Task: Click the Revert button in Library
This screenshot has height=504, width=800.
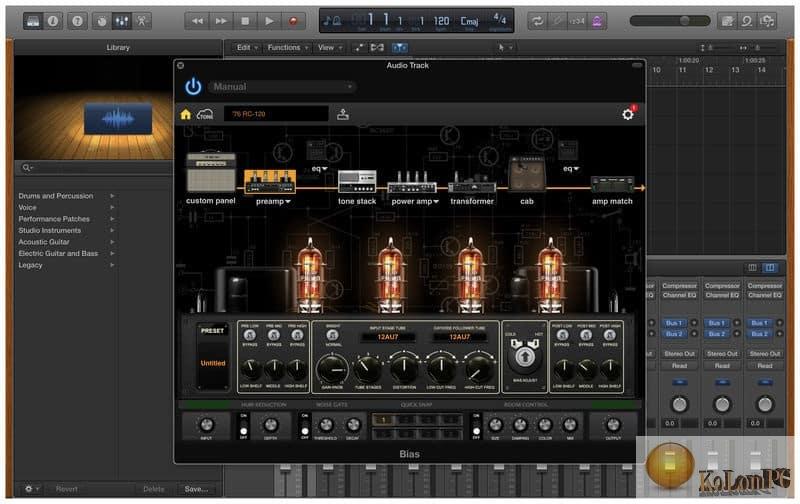Action: pos(67,489)
